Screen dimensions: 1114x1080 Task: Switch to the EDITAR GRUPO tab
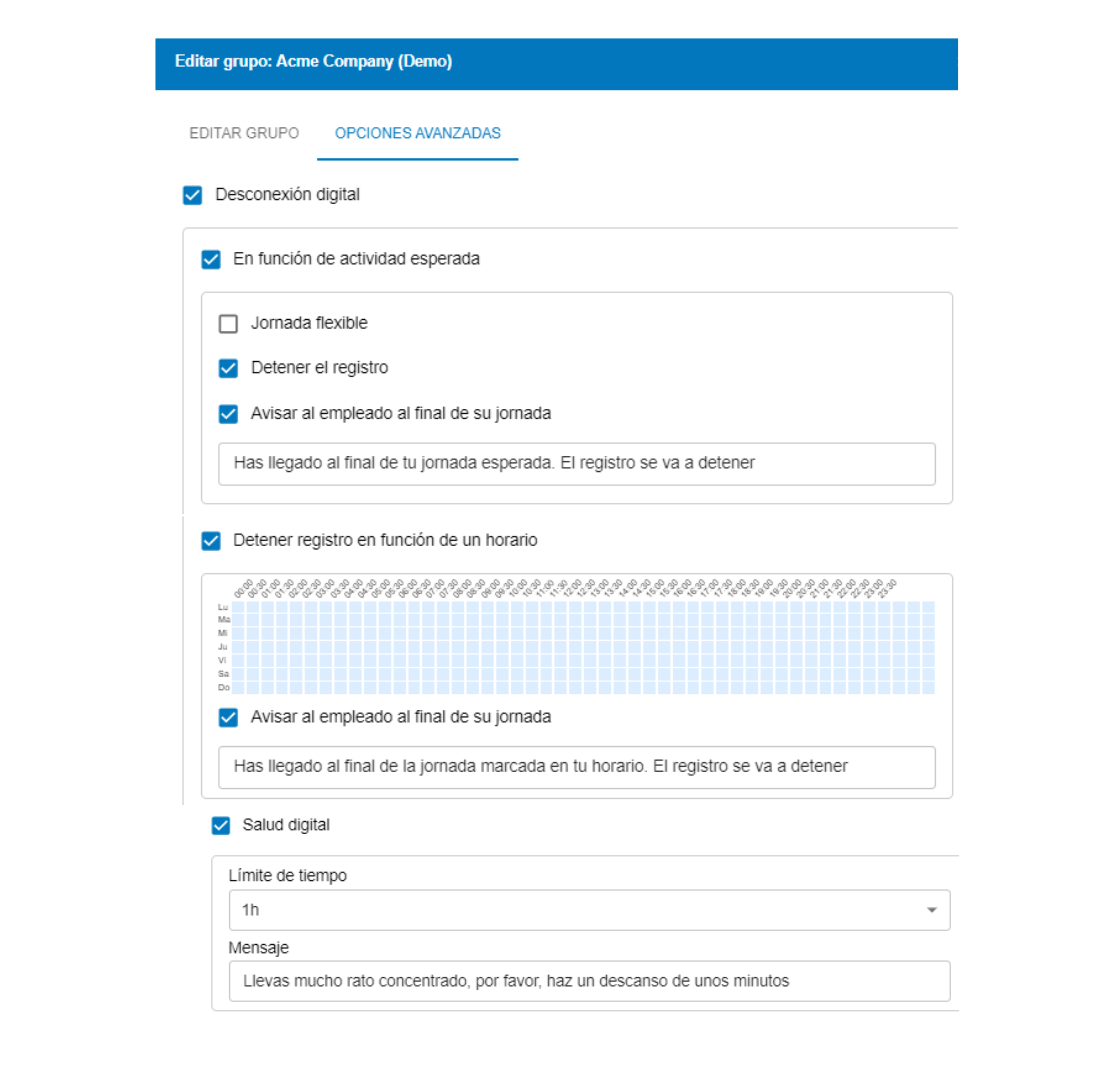[243, 132]
